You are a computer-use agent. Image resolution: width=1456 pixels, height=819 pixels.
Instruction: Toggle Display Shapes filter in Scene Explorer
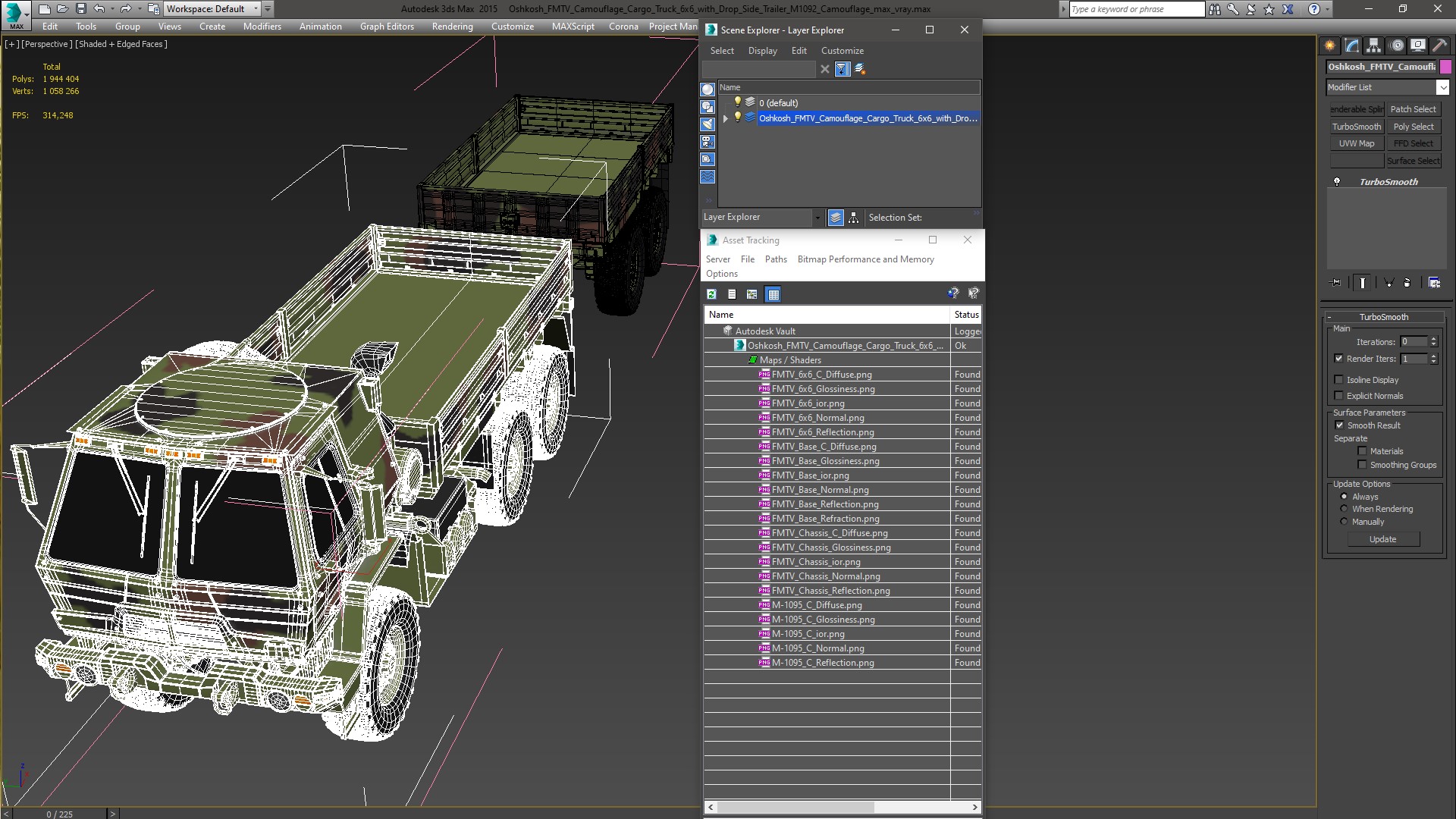[x=708, y=107]
